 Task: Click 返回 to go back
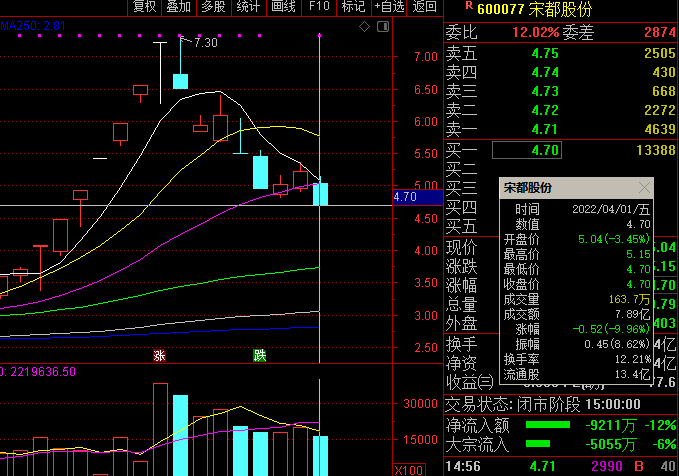point(424,7)
